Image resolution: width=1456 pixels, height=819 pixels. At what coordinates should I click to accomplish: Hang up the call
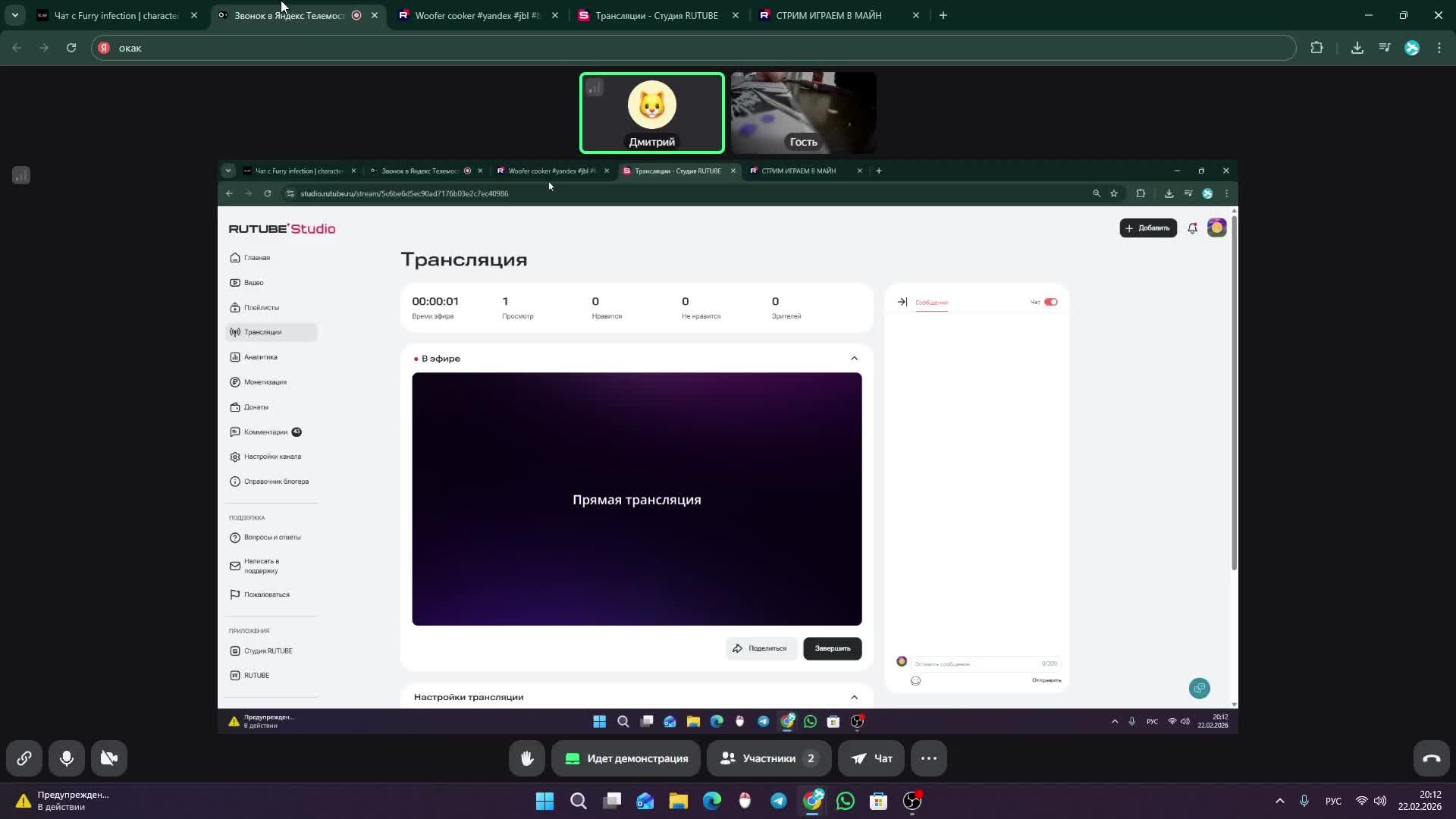tap(1431, 758)
